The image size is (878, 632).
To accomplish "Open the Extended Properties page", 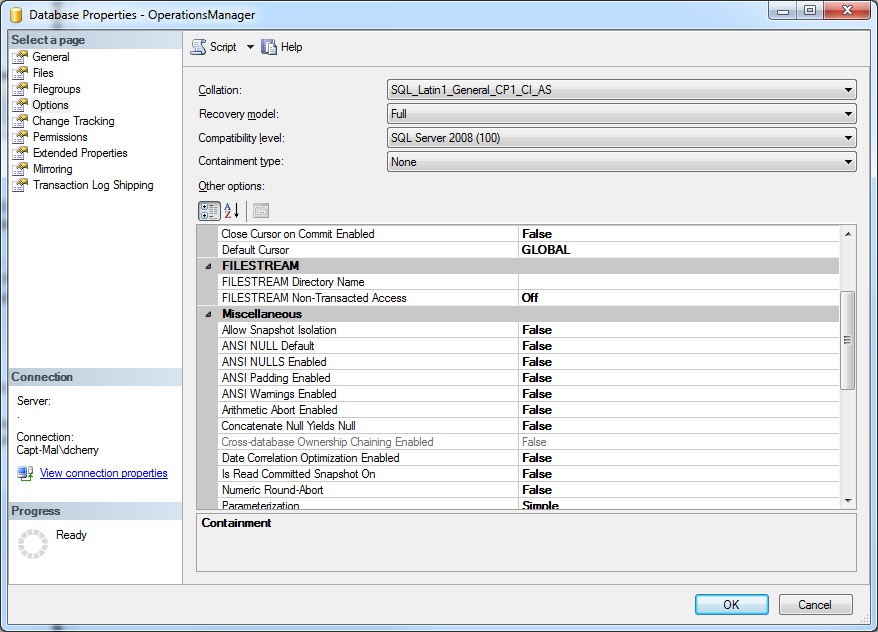I will point(80,153).
